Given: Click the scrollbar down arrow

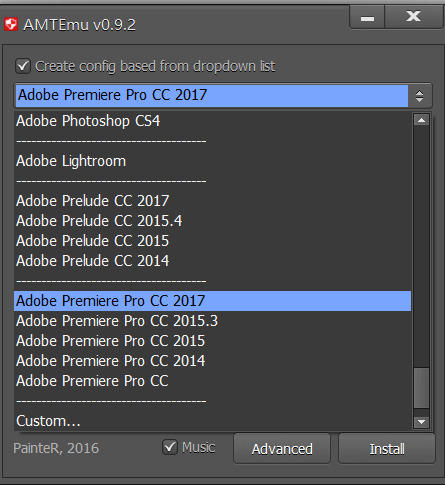Looking at the screenshot, I should [421, 422].
